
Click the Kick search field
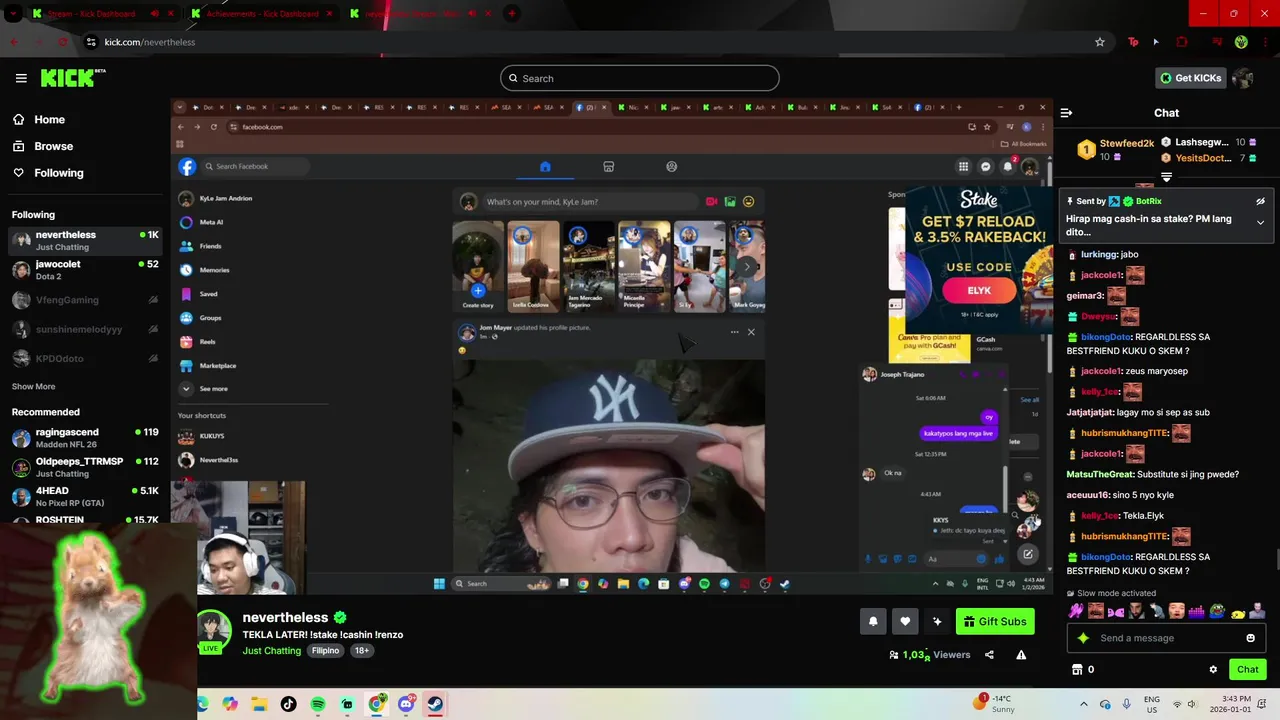(x=640, y=78)
